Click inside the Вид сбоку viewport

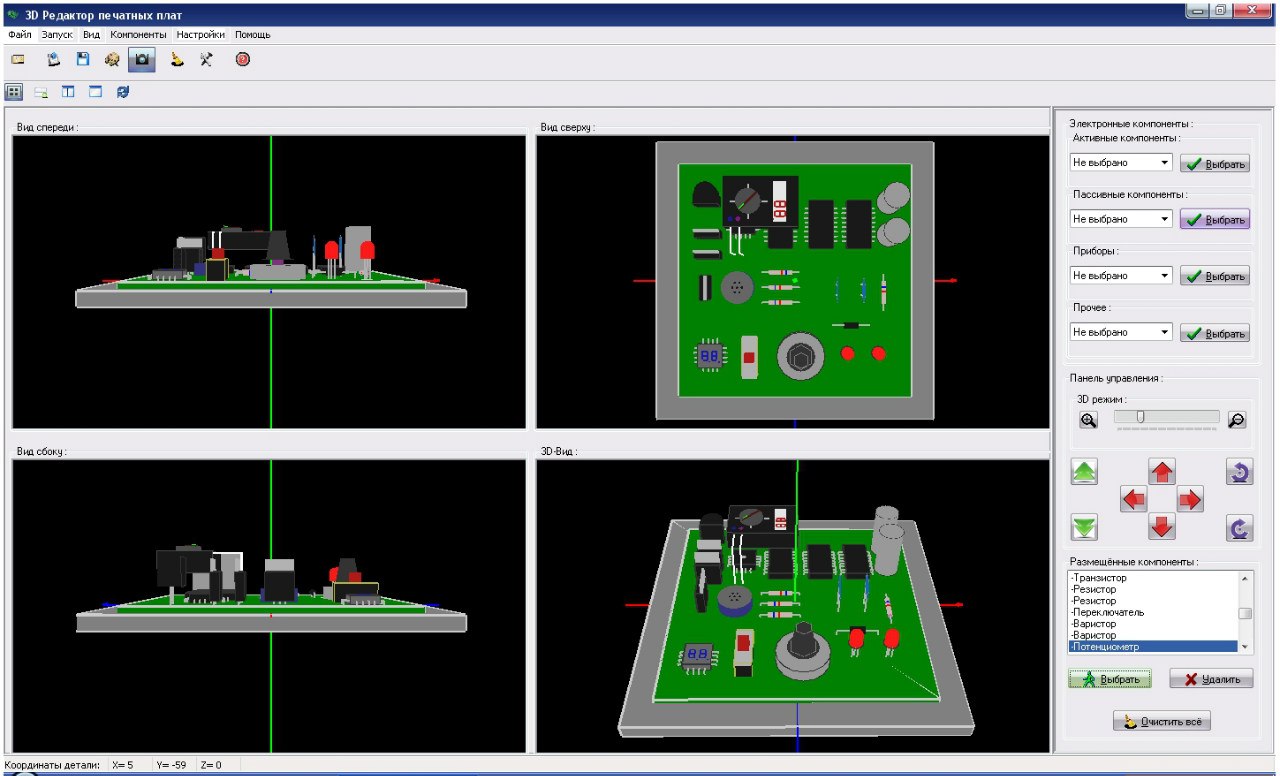[269, 606]
